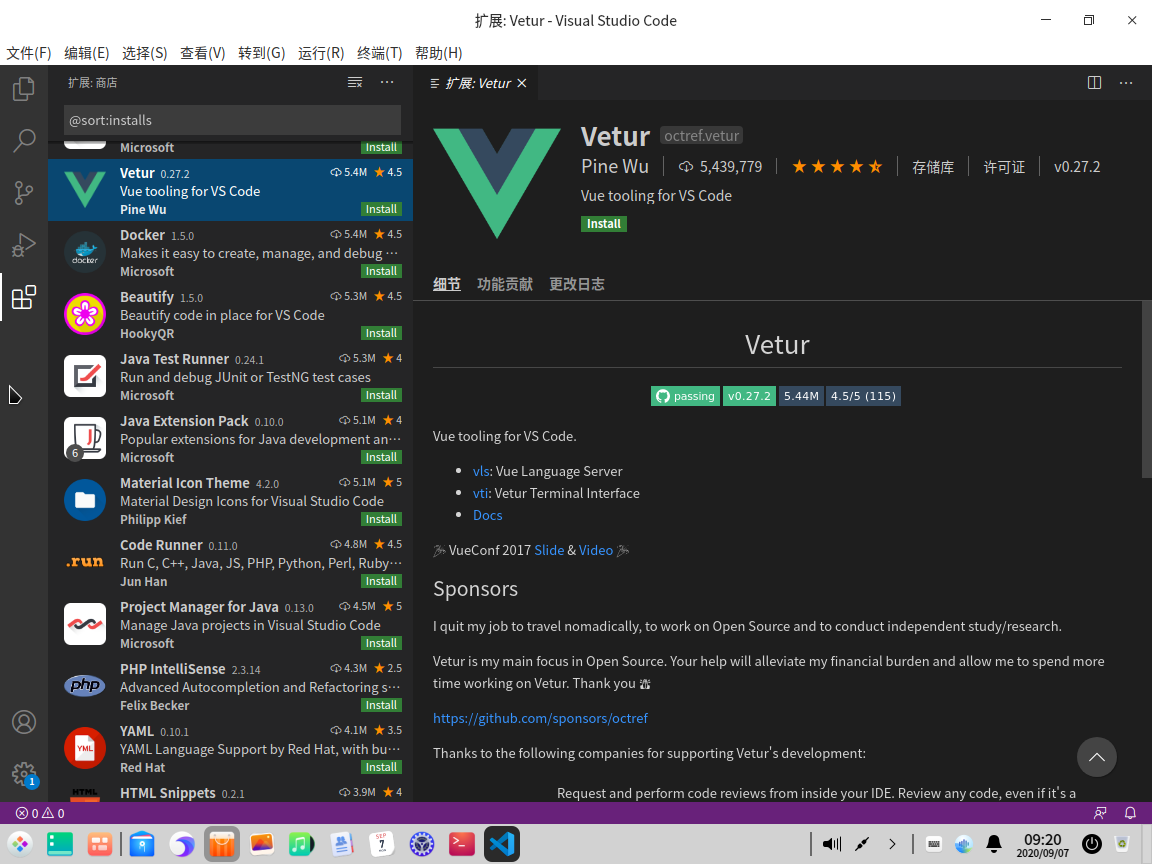Click the star rating of Vetur

tap(837, 167)
